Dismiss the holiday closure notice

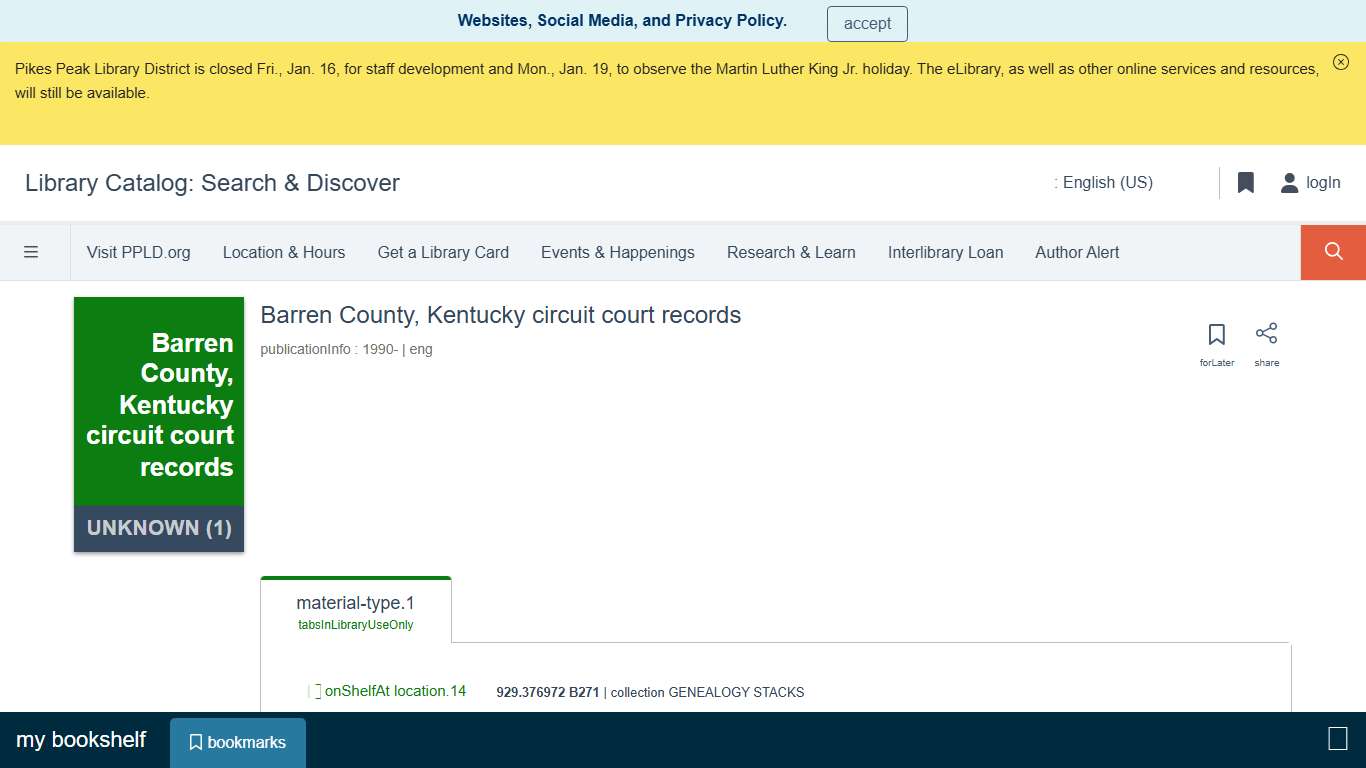click(x=1341, y=61)
